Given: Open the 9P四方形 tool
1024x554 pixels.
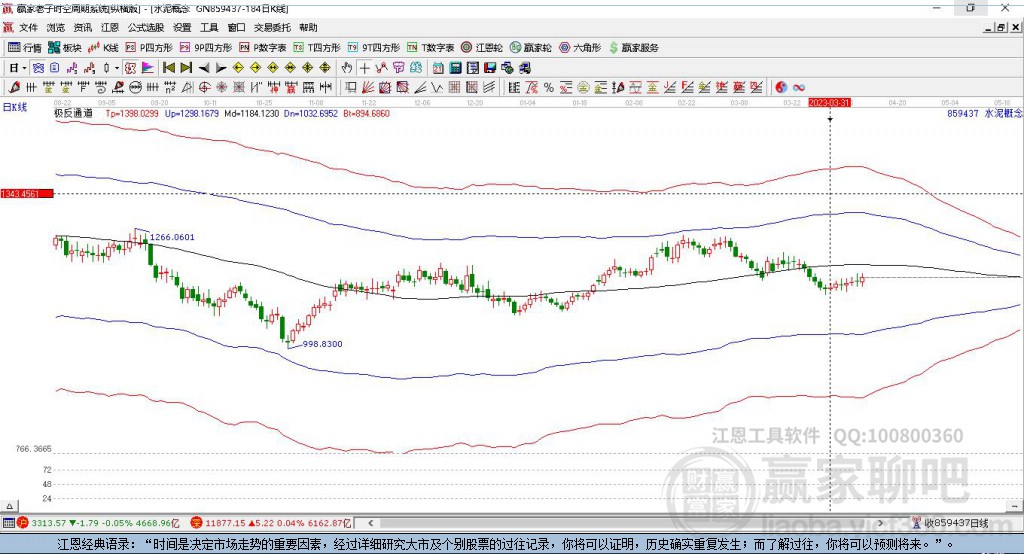Looking at the screenshot, I should (x=206, y=48).
